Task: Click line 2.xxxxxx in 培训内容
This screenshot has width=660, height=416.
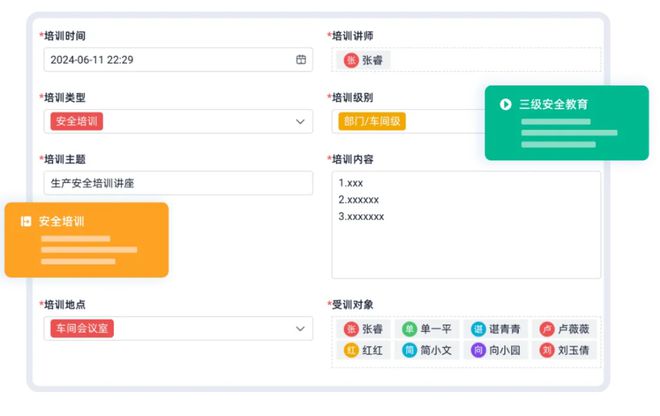Action: (x=359, y=200)
